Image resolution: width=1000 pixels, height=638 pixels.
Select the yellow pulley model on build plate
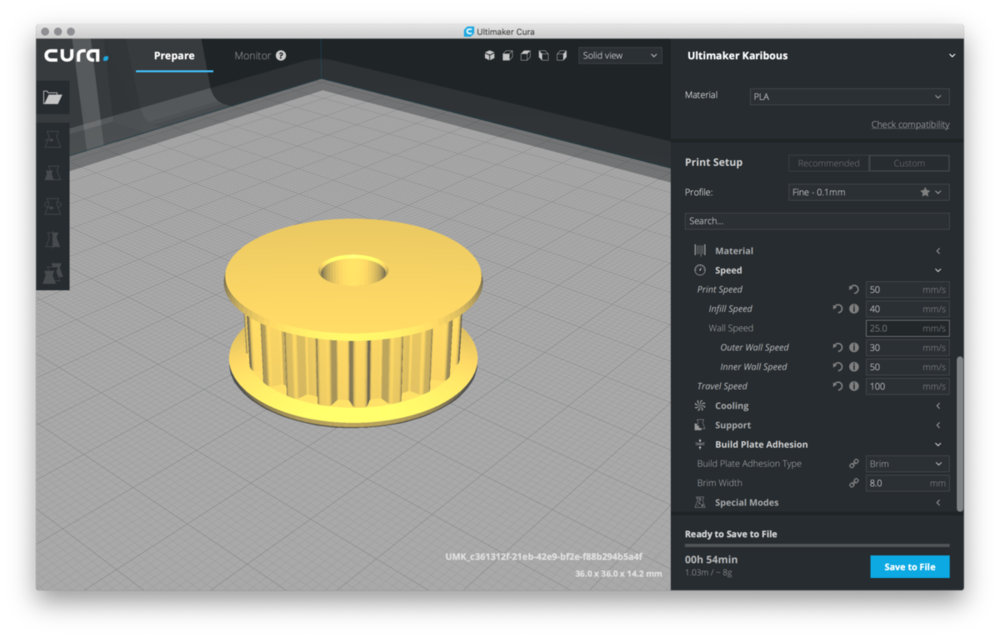click(353, 322)
